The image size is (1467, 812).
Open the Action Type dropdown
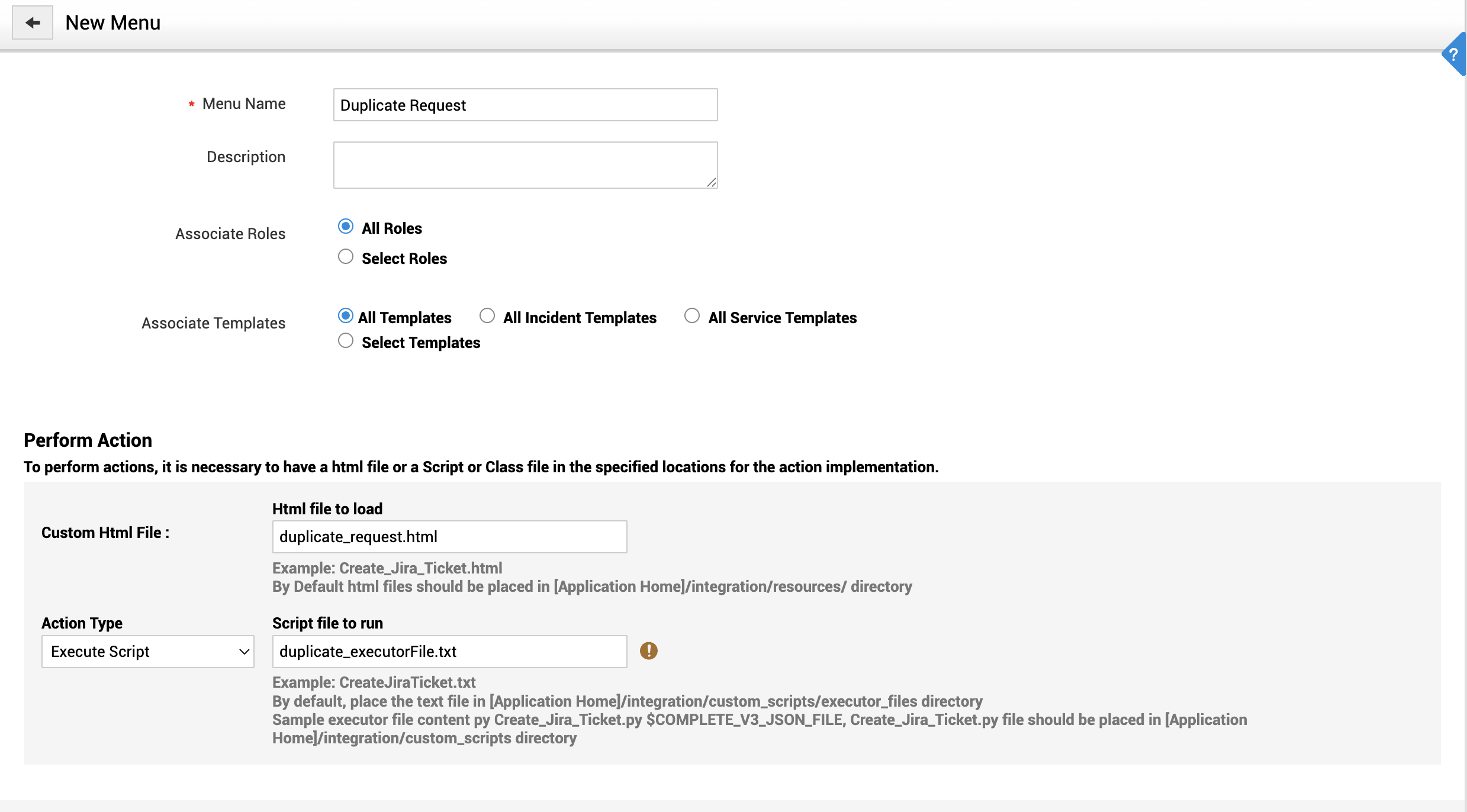click(x=147, y=652)
